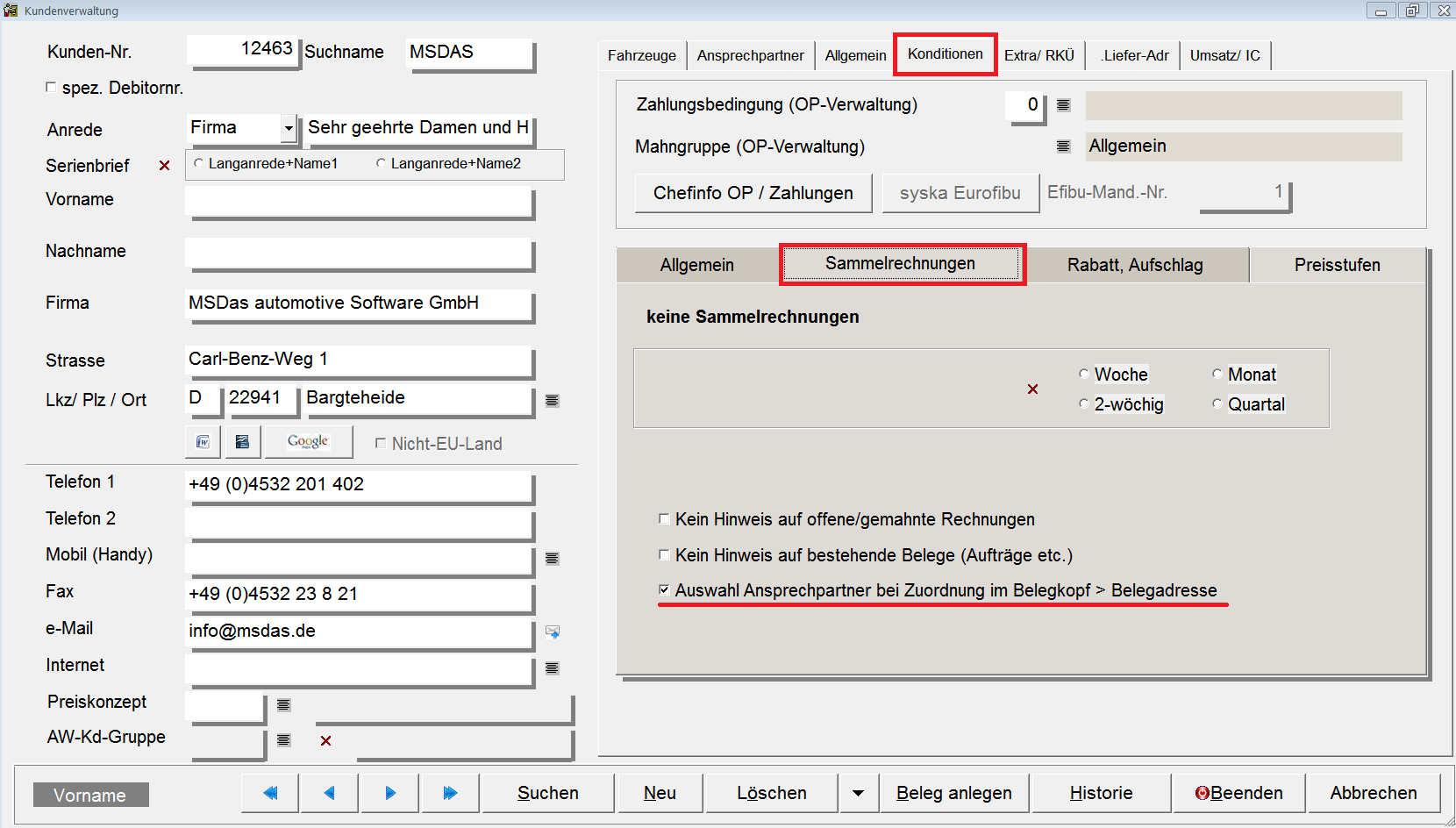Go to previous record arrow

click(329, 793)
